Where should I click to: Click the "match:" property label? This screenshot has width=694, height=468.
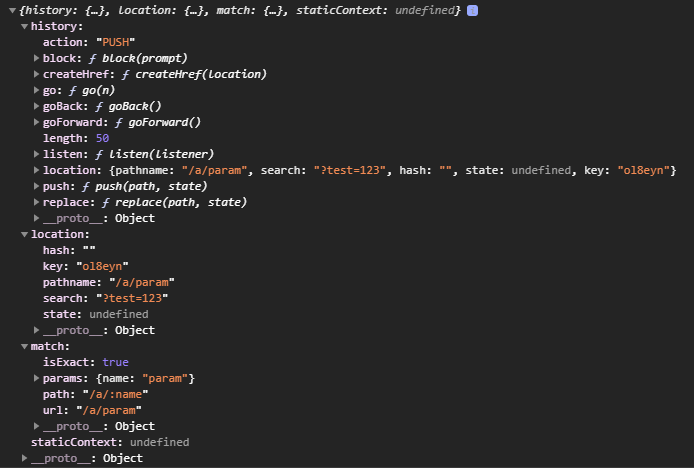point(50,346)
